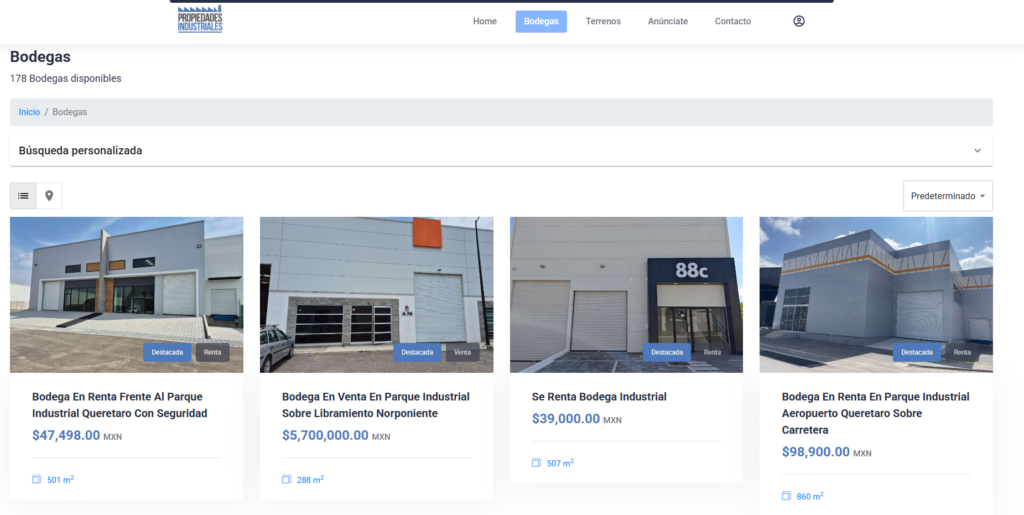Click the area icon beside 288 m²
Screen dimensions: 1024x515
287,479
